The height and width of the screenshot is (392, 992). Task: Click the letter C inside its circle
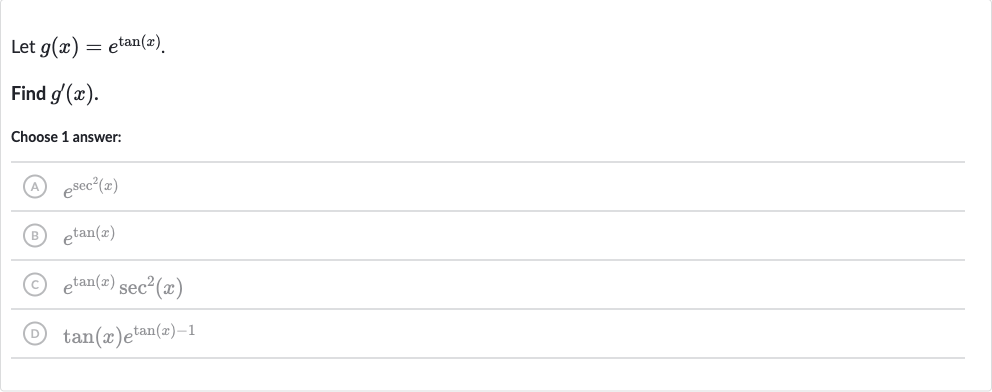[35, 285]
